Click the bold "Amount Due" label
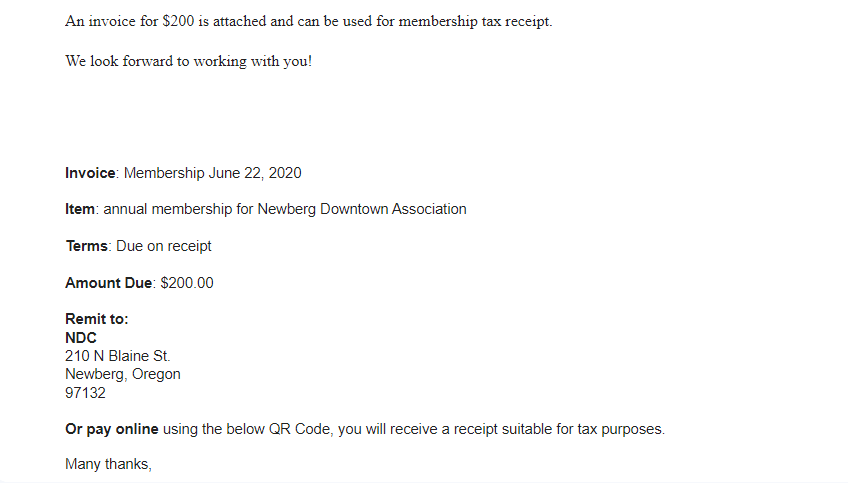The height and width of the screenshot is (483, 848). [x=108, y=283]
